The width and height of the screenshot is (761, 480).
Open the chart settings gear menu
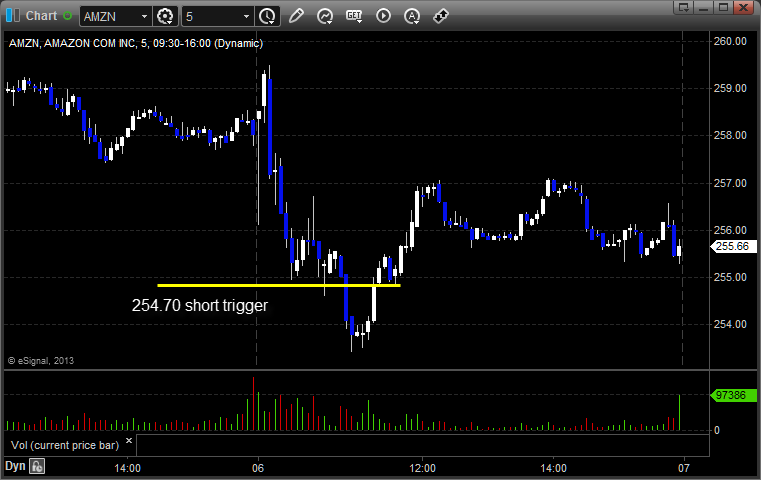165,17
